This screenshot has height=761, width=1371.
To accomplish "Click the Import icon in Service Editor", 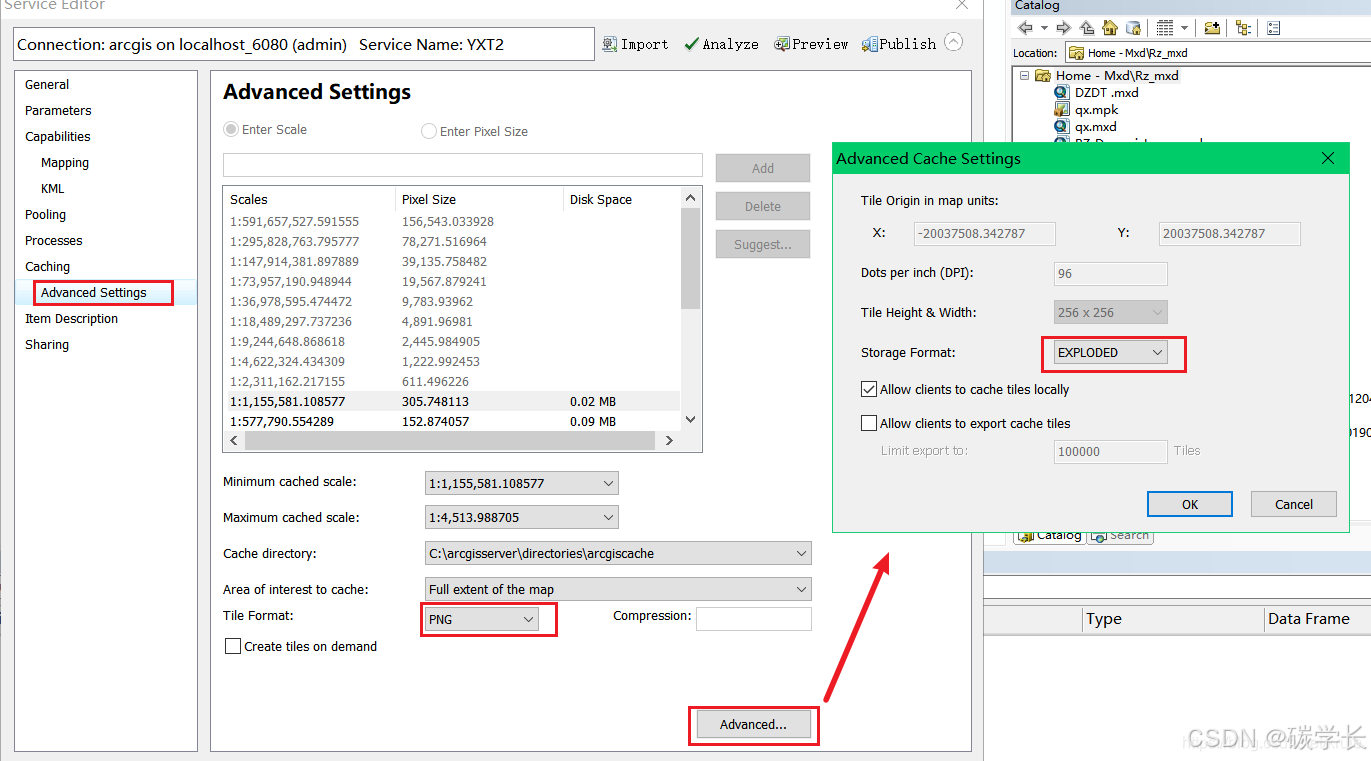I will click(610, 44).
